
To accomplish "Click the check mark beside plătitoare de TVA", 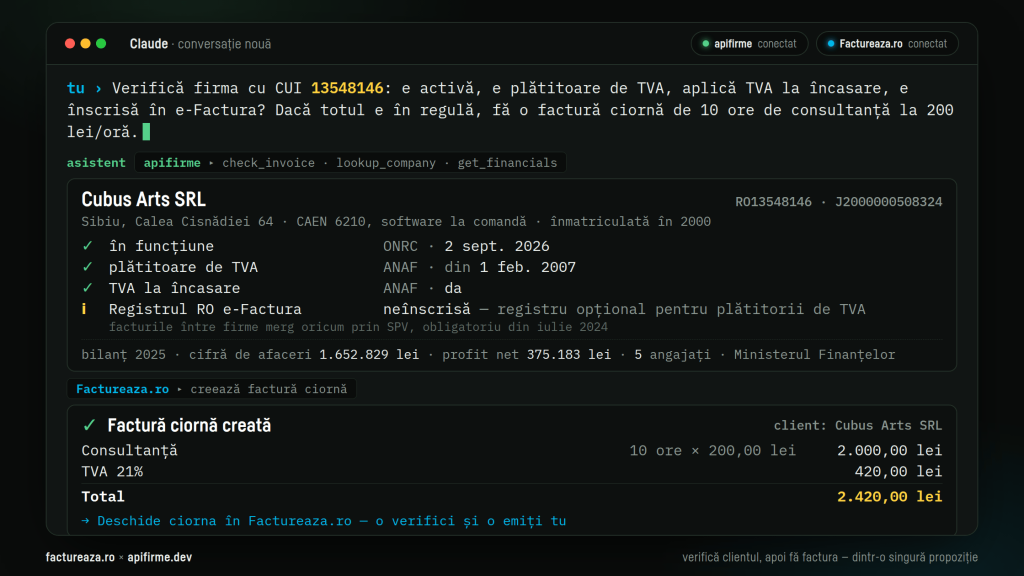I will point(88,267).
